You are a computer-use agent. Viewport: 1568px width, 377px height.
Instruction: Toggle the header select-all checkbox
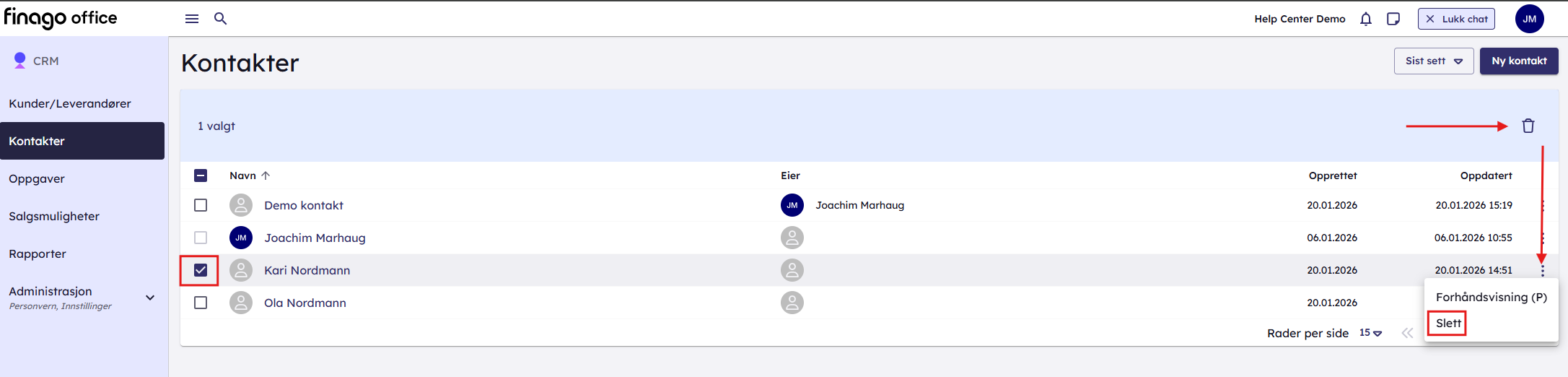coord(201,175)
